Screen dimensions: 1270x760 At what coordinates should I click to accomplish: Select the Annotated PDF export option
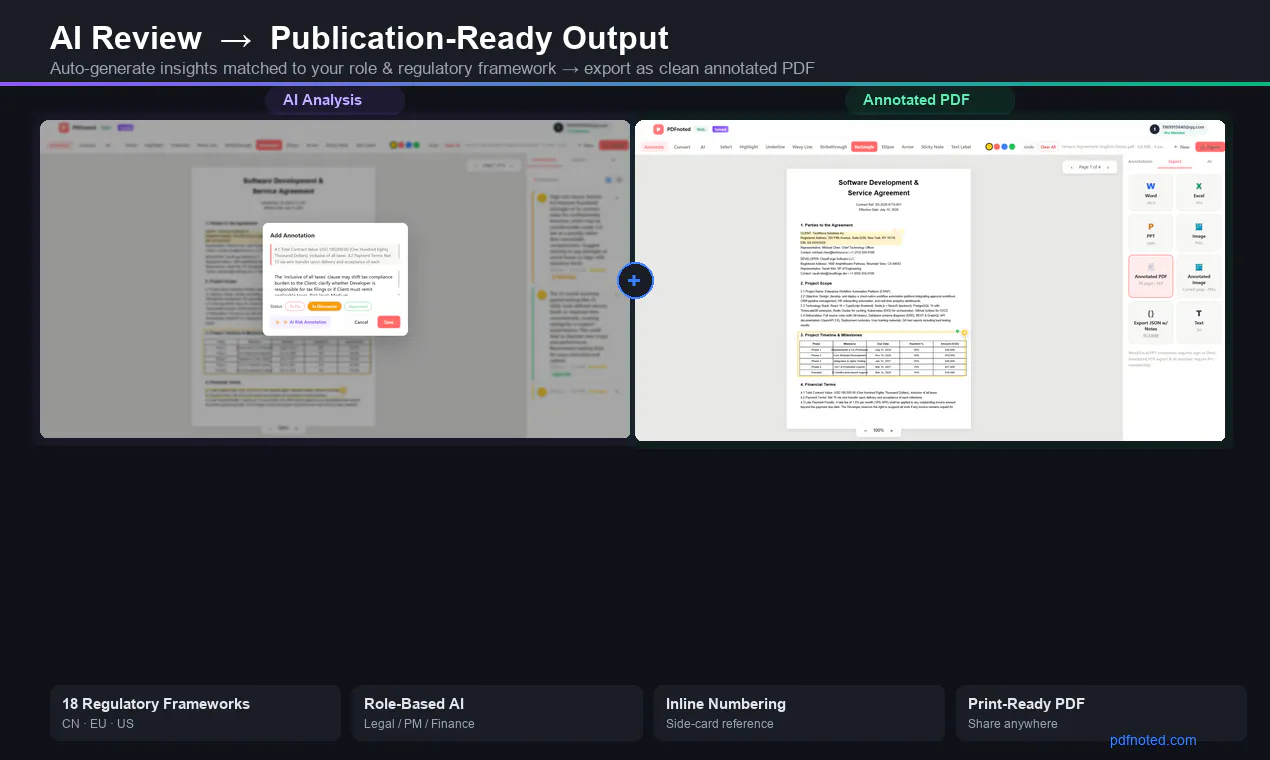(1150, 276)
